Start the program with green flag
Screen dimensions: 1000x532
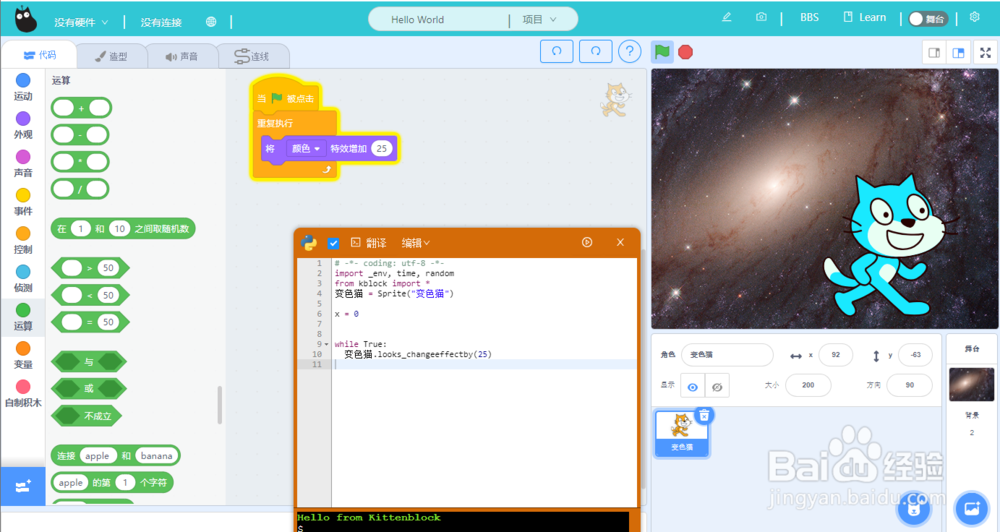[662, 52]
